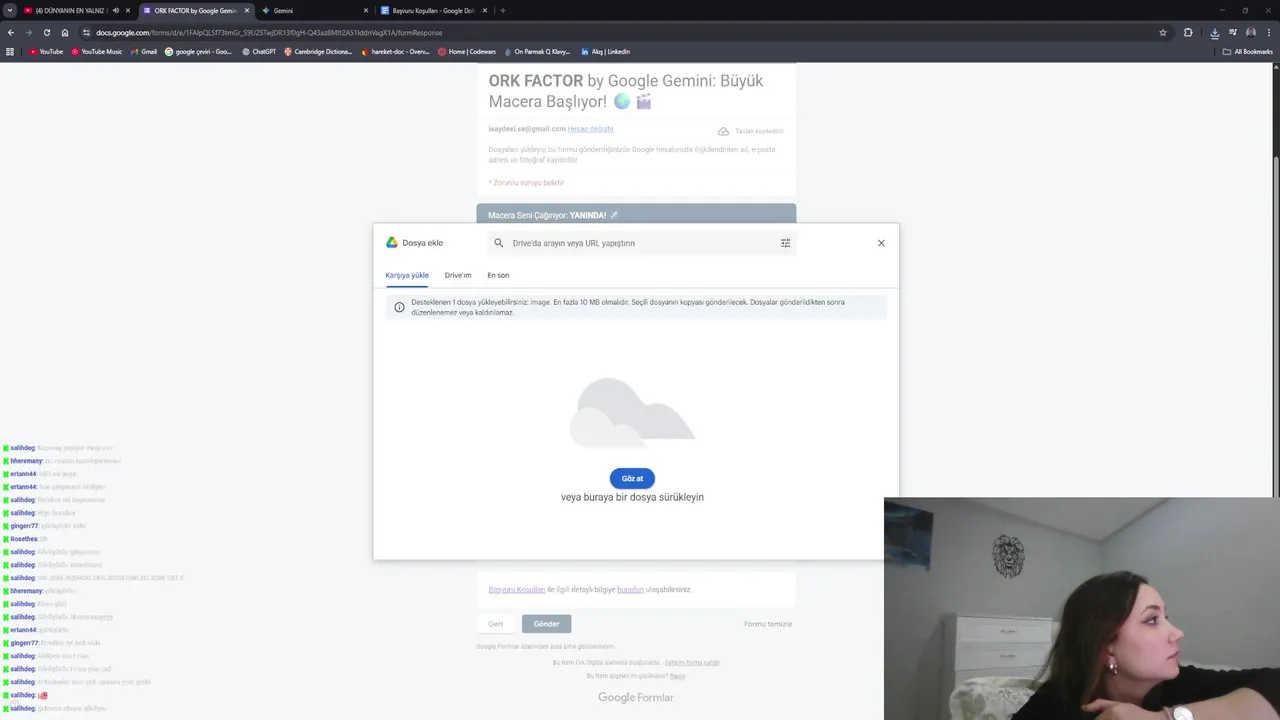Open the Başvuru Koşulları link
The height and width of the screenshot is (720, 1280).
pos(516,590)
